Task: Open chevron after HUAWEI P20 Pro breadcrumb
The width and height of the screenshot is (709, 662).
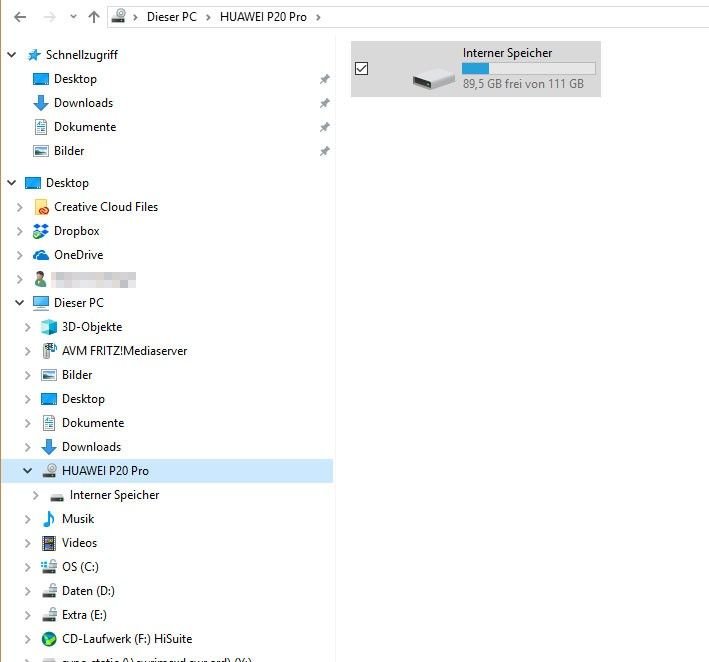Action: point(318,18)
